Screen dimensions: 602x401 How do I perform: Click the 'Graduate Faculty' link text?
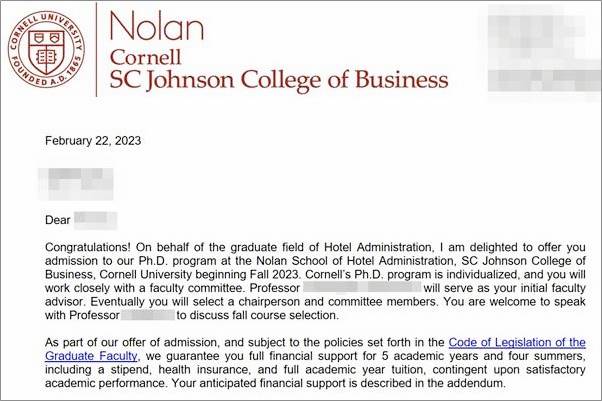coord(91,356)
